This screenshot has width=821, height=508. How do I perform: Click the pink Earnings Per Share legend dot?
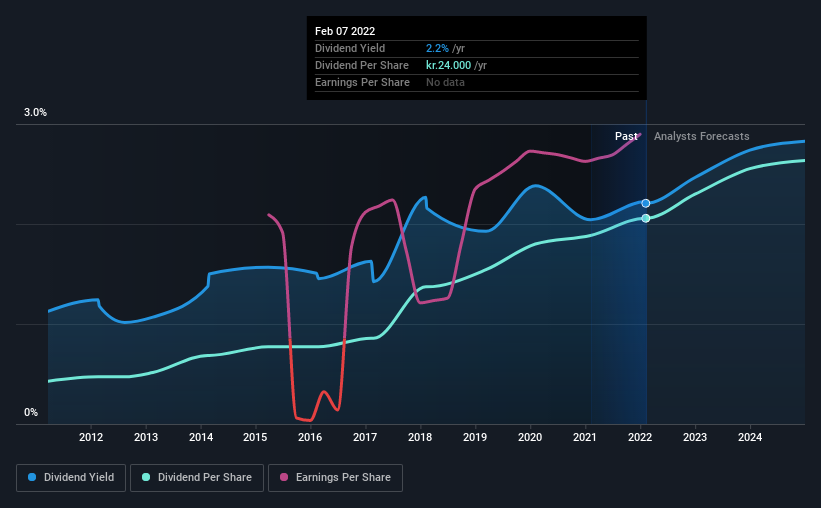284,477
